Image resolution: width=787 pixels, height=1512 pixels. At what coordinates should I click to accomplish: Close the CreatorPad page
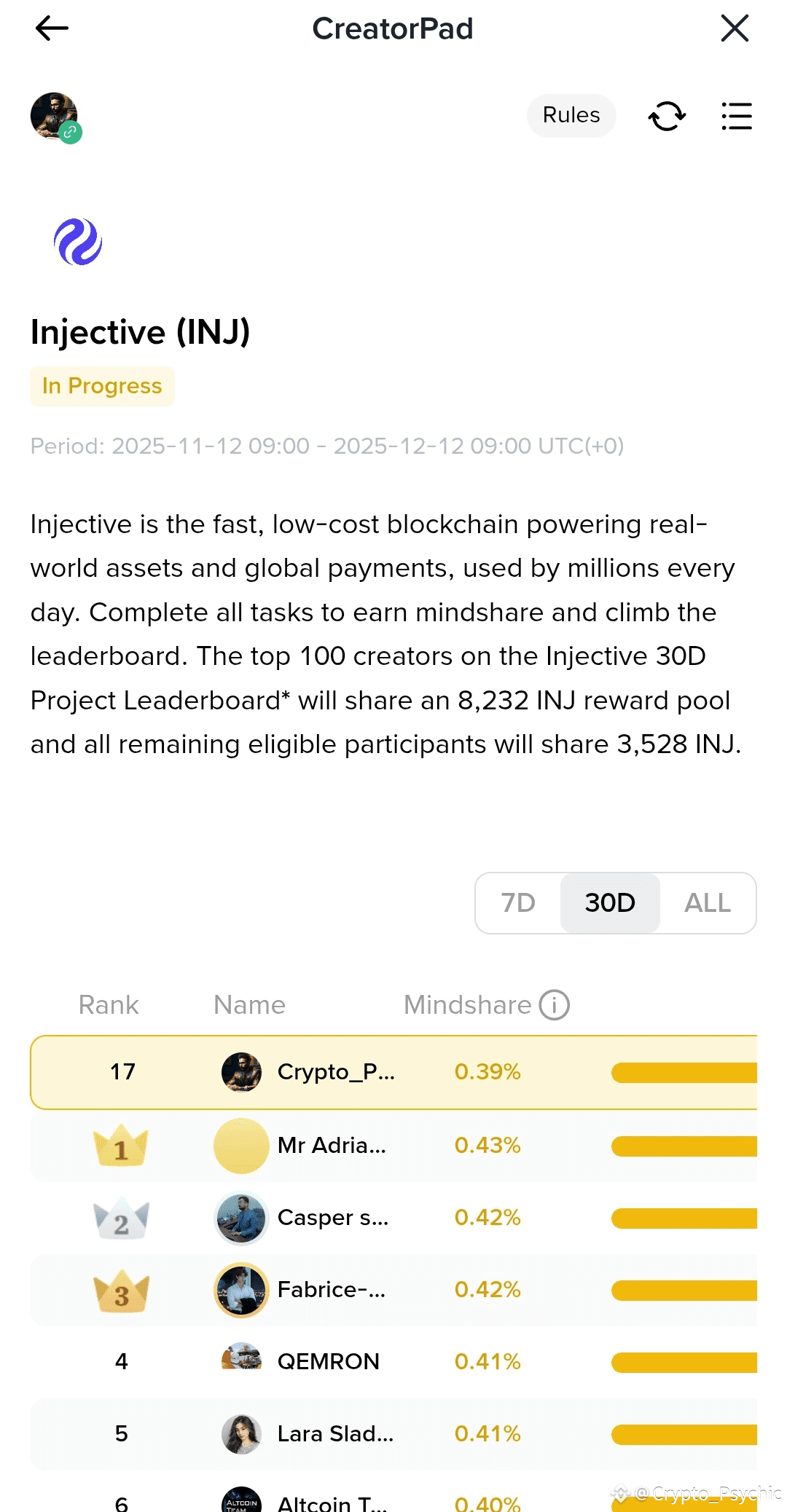(x=735, y=29)
